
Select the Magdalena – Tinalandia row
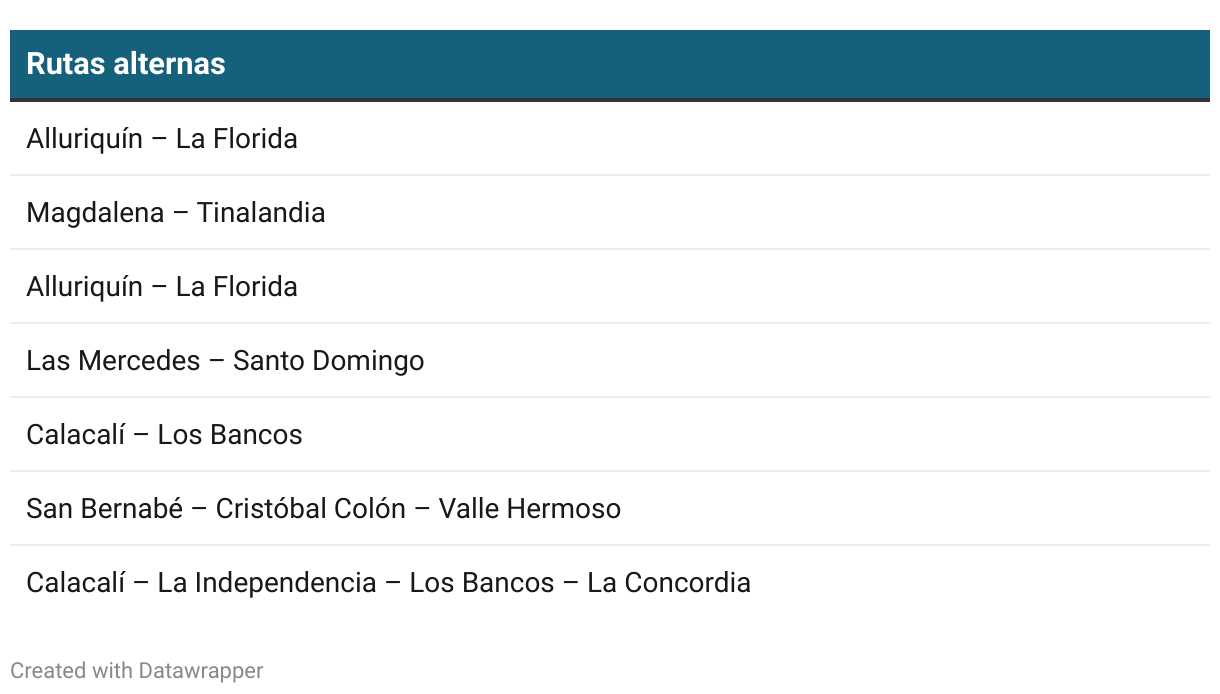(x=610, y=213)
